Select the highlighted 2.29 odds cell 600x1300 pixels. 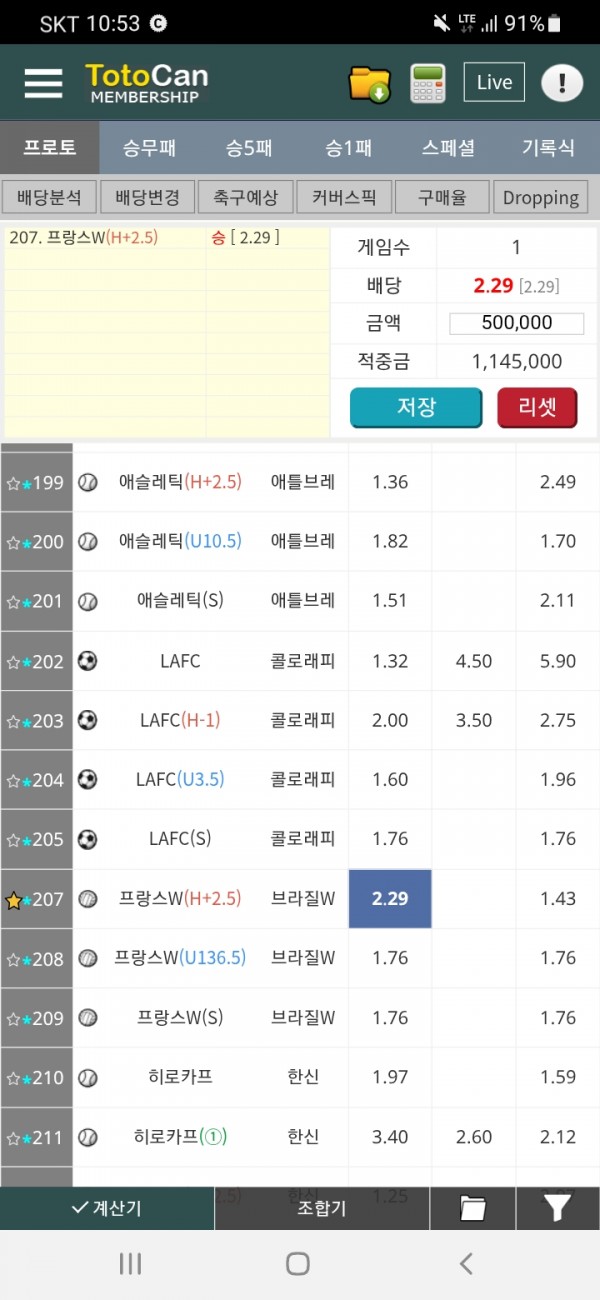pyautogui.click(x=390, y=899)
